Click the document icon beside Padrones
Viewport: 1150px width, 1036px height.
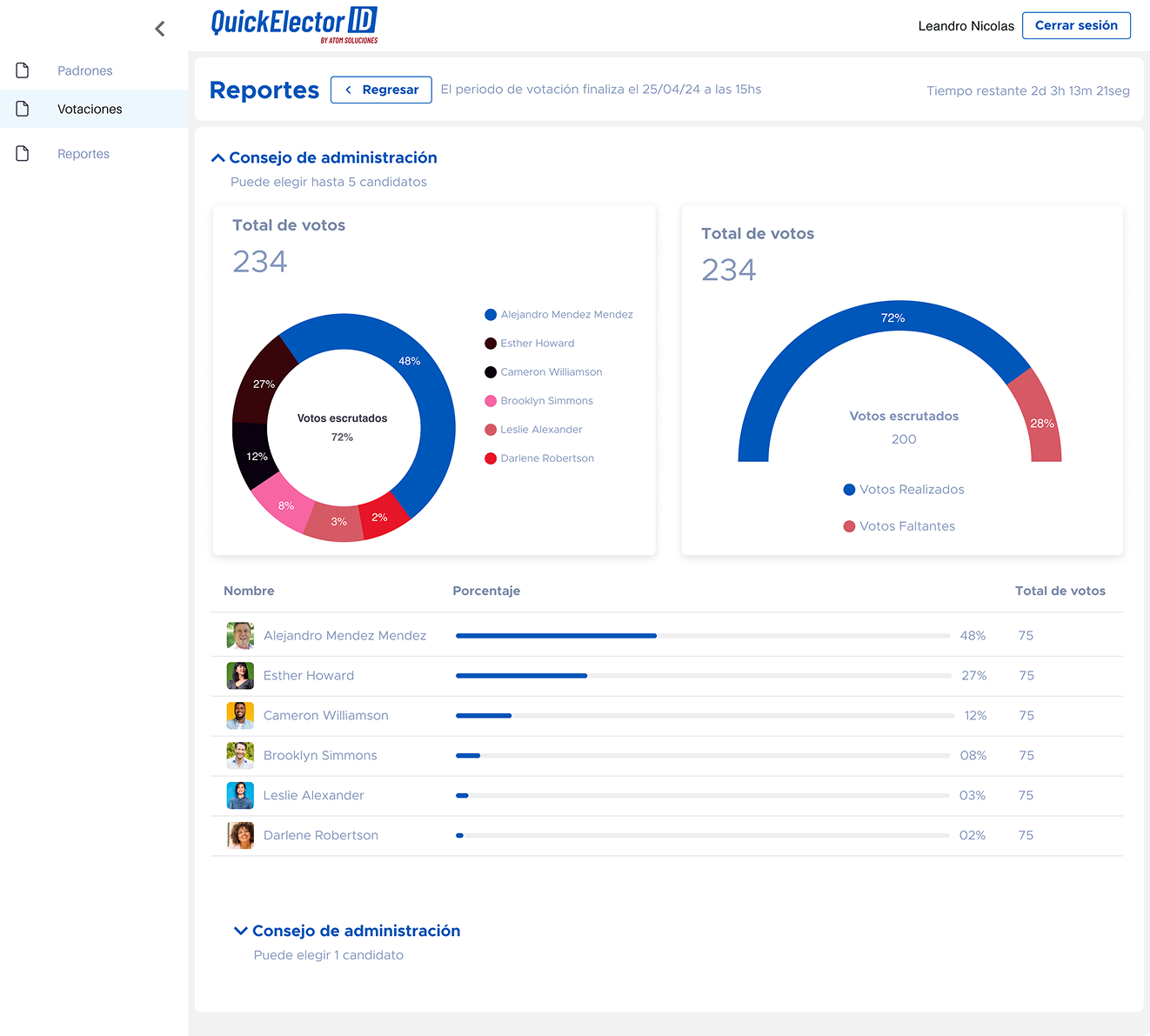click(x=23, y=70)
